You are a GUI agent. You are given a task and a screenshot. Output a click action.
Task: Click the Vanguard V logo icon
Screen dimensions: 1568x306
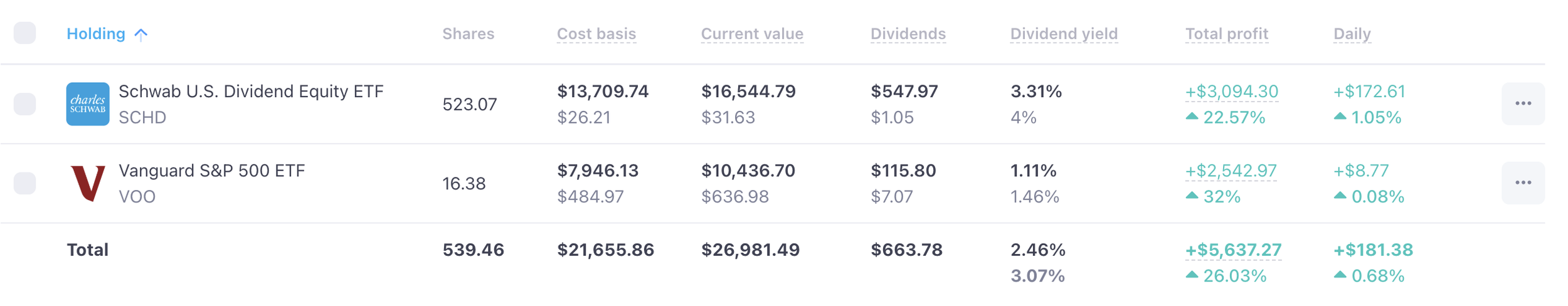[x=88, y=183]
